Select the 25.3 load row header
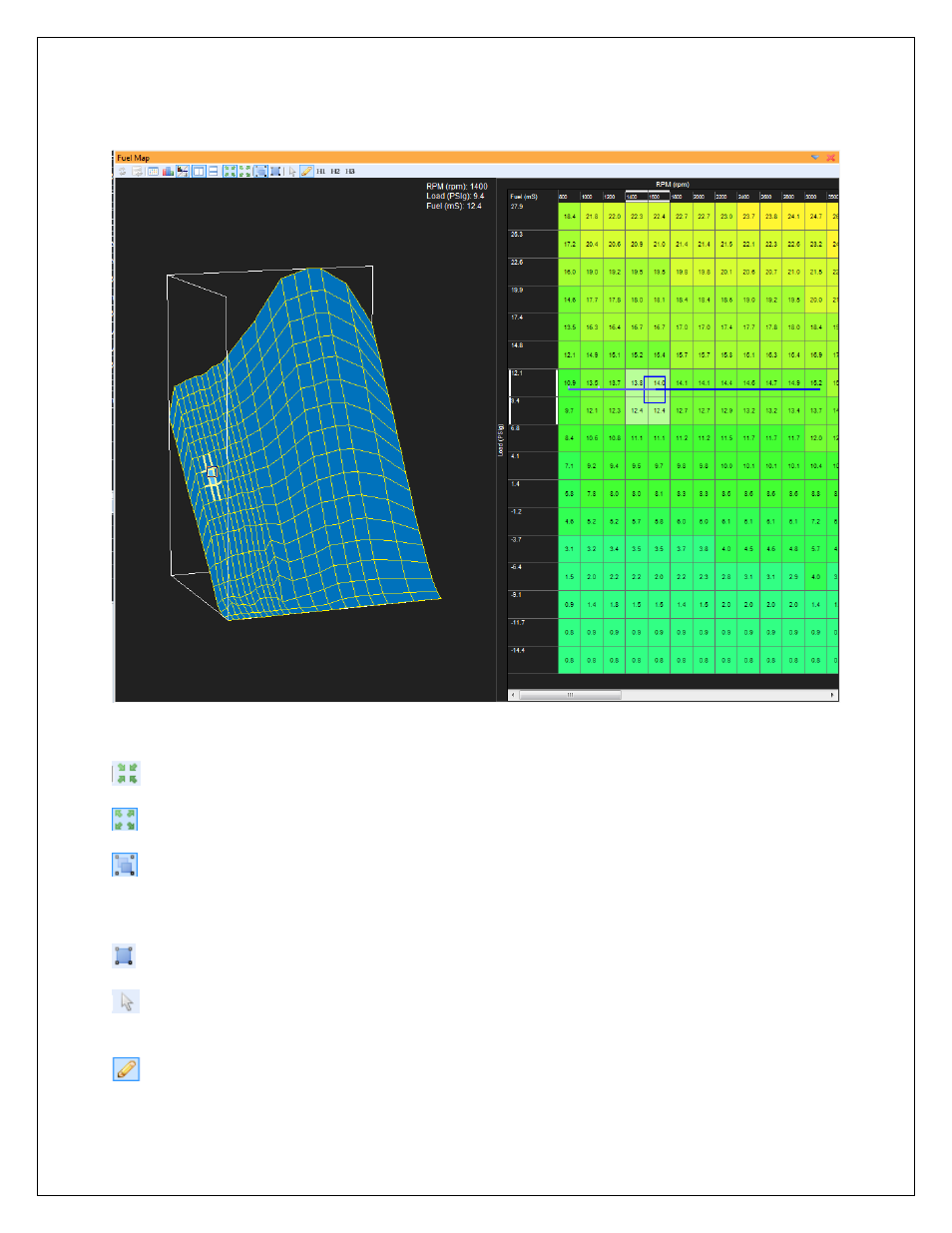952x1233 pixels. (x=533, y=244)
